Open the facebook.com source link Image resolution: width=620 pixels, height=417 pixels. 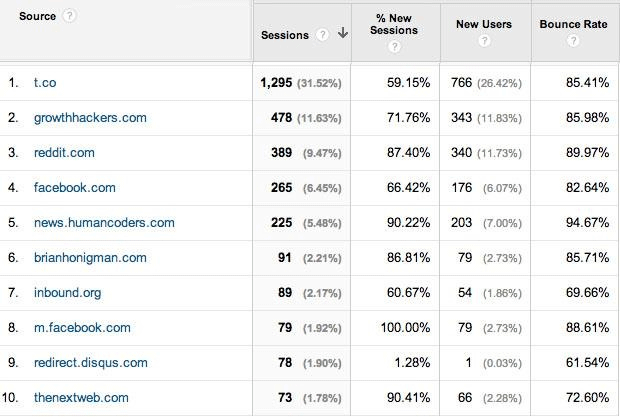pos(75,187)
